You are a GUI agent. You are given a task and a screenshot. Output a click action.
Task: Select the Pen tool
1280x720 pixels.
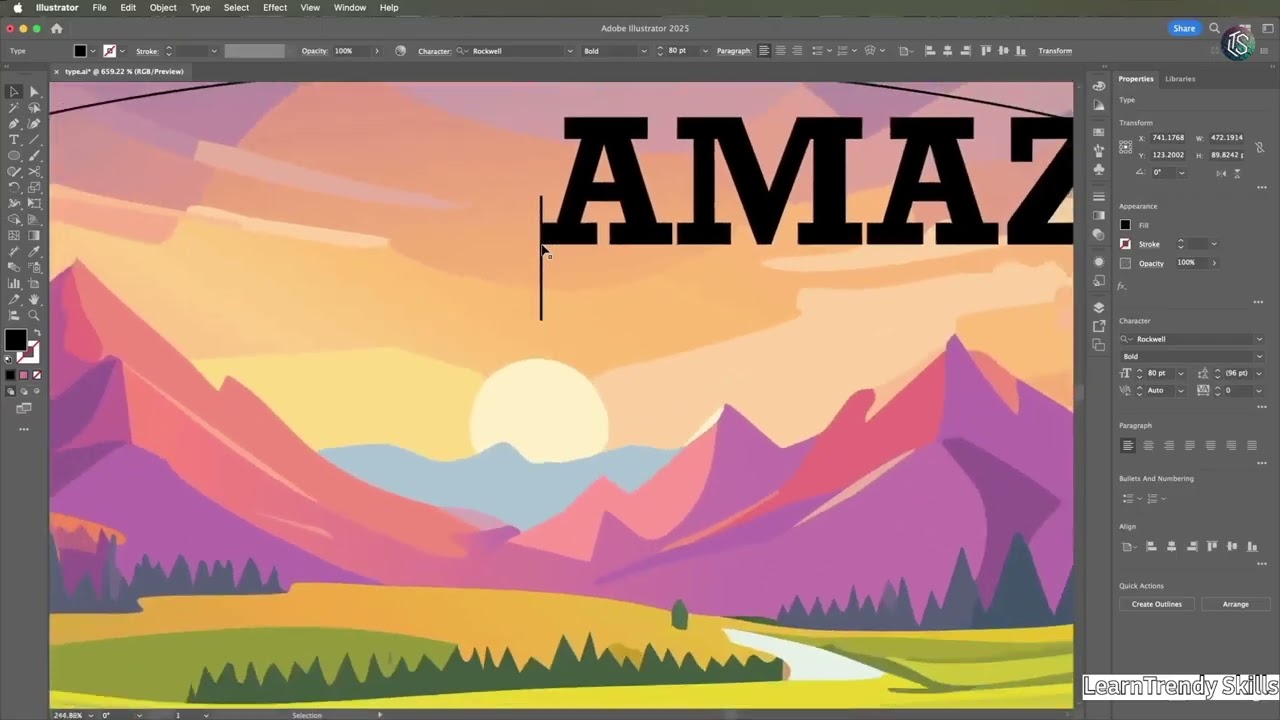click(x=14, y=124)
